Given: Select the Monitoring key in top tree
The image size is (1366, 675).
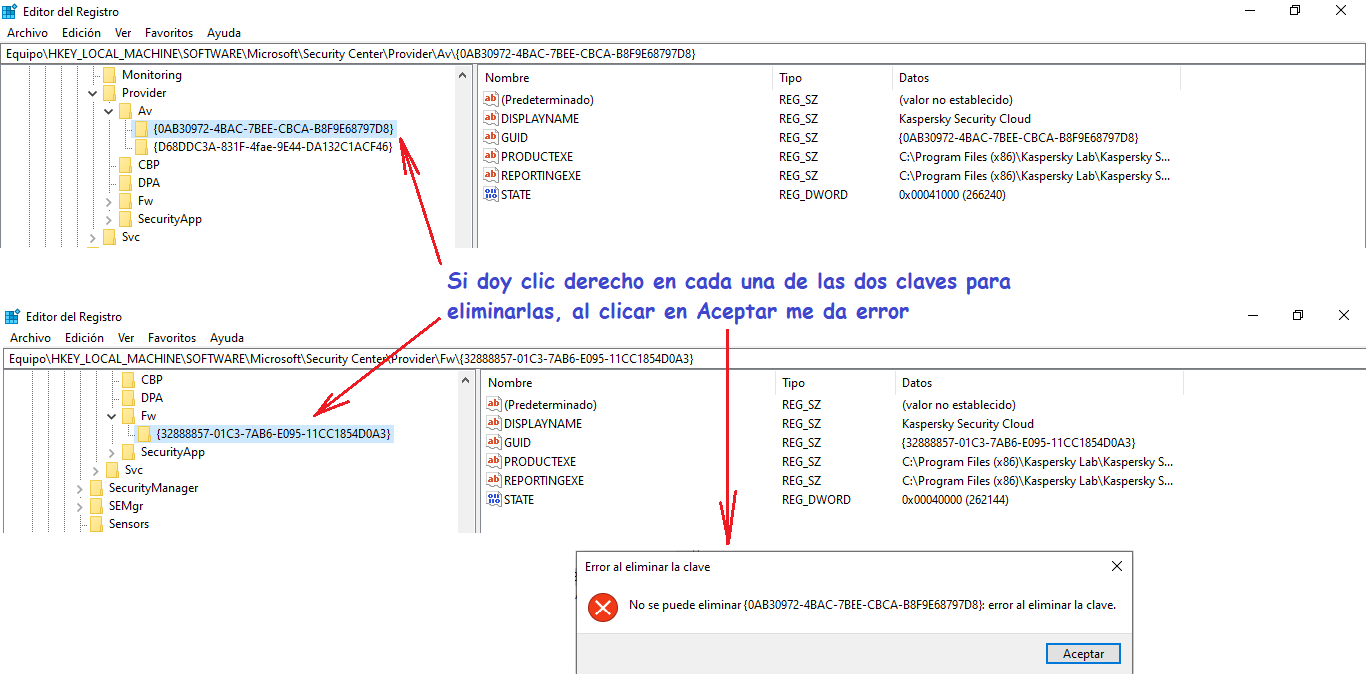Looking at the screenshot, I should tap(151, 75).
